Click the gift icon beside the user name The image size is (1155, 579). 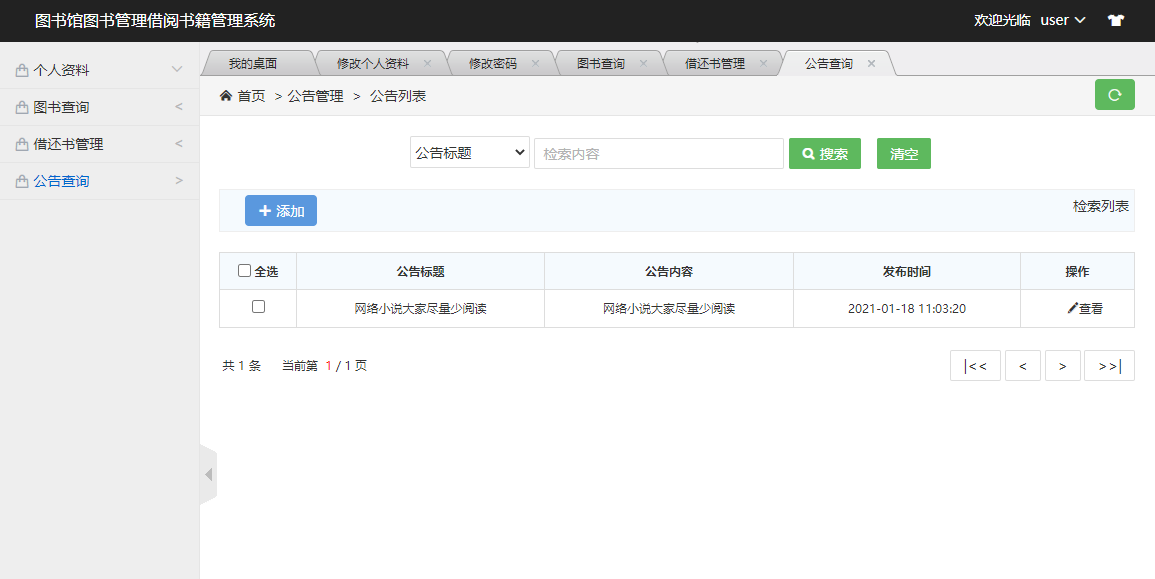coord(1115,19)
